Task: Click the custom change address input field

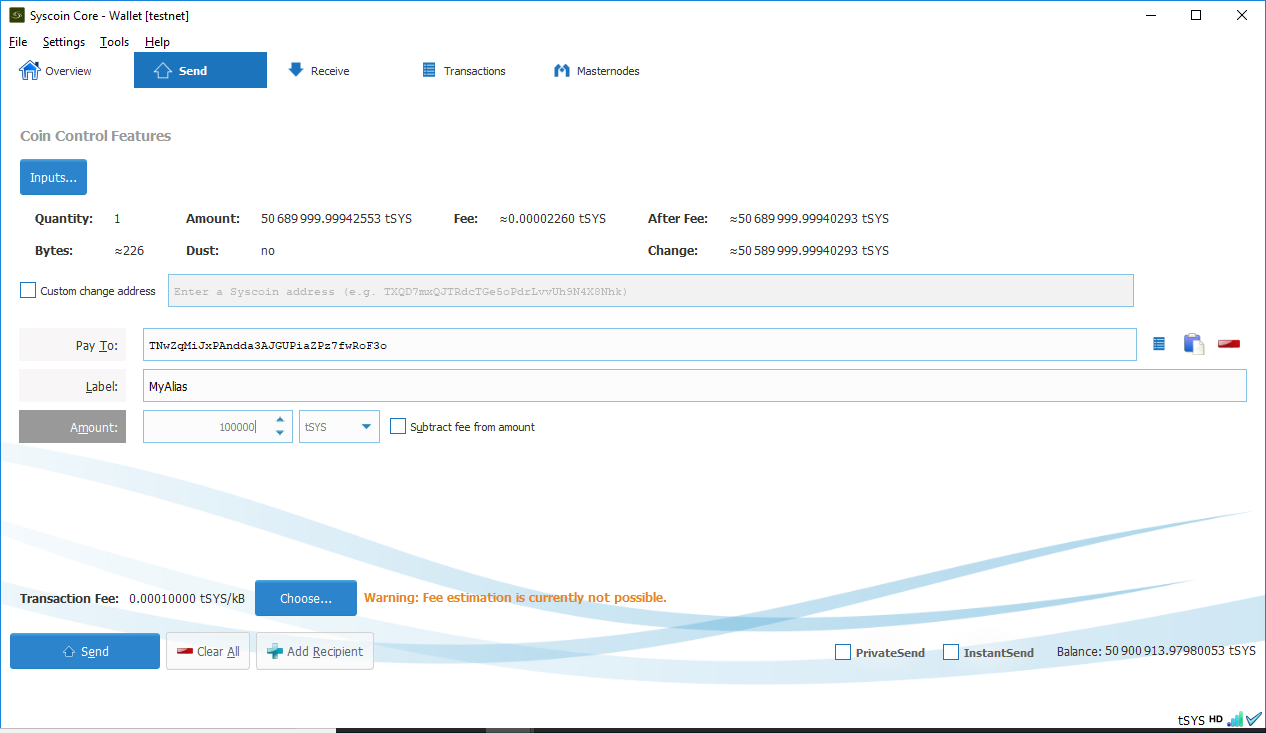Action: (x=651, y=291)
